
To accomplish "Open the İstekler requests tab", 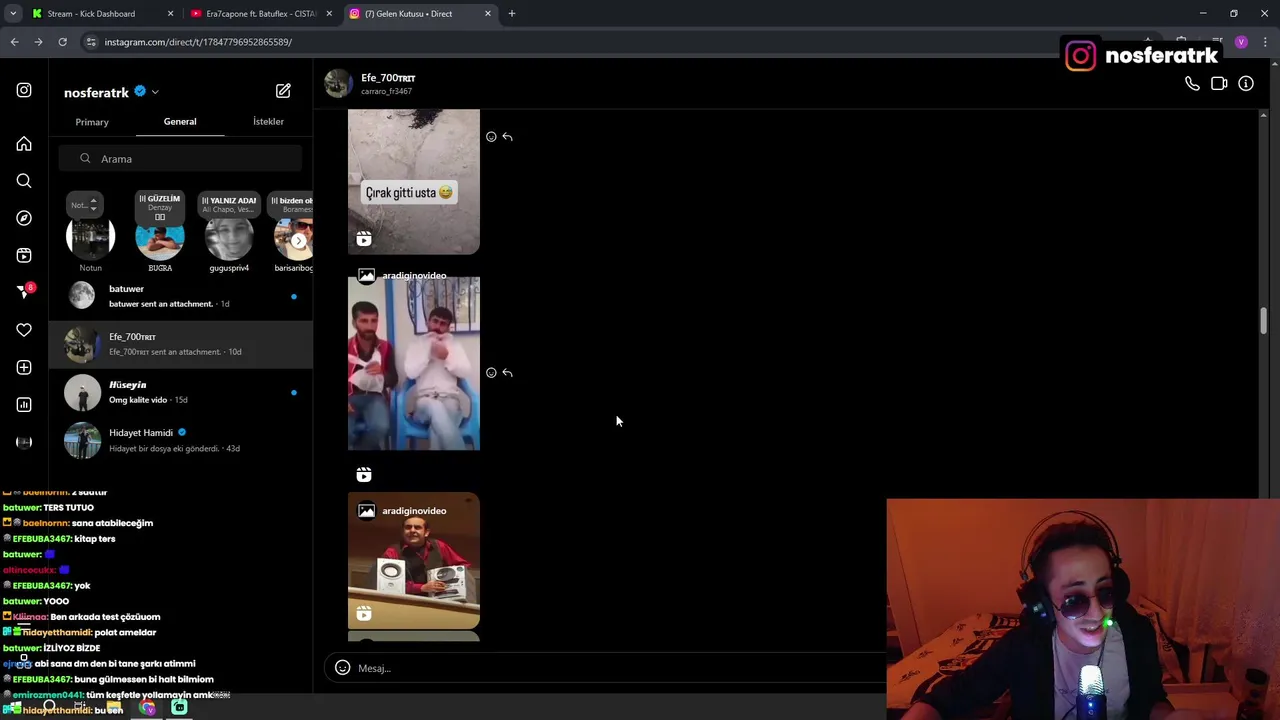I will pyautogui.click(x=268, y=121).
